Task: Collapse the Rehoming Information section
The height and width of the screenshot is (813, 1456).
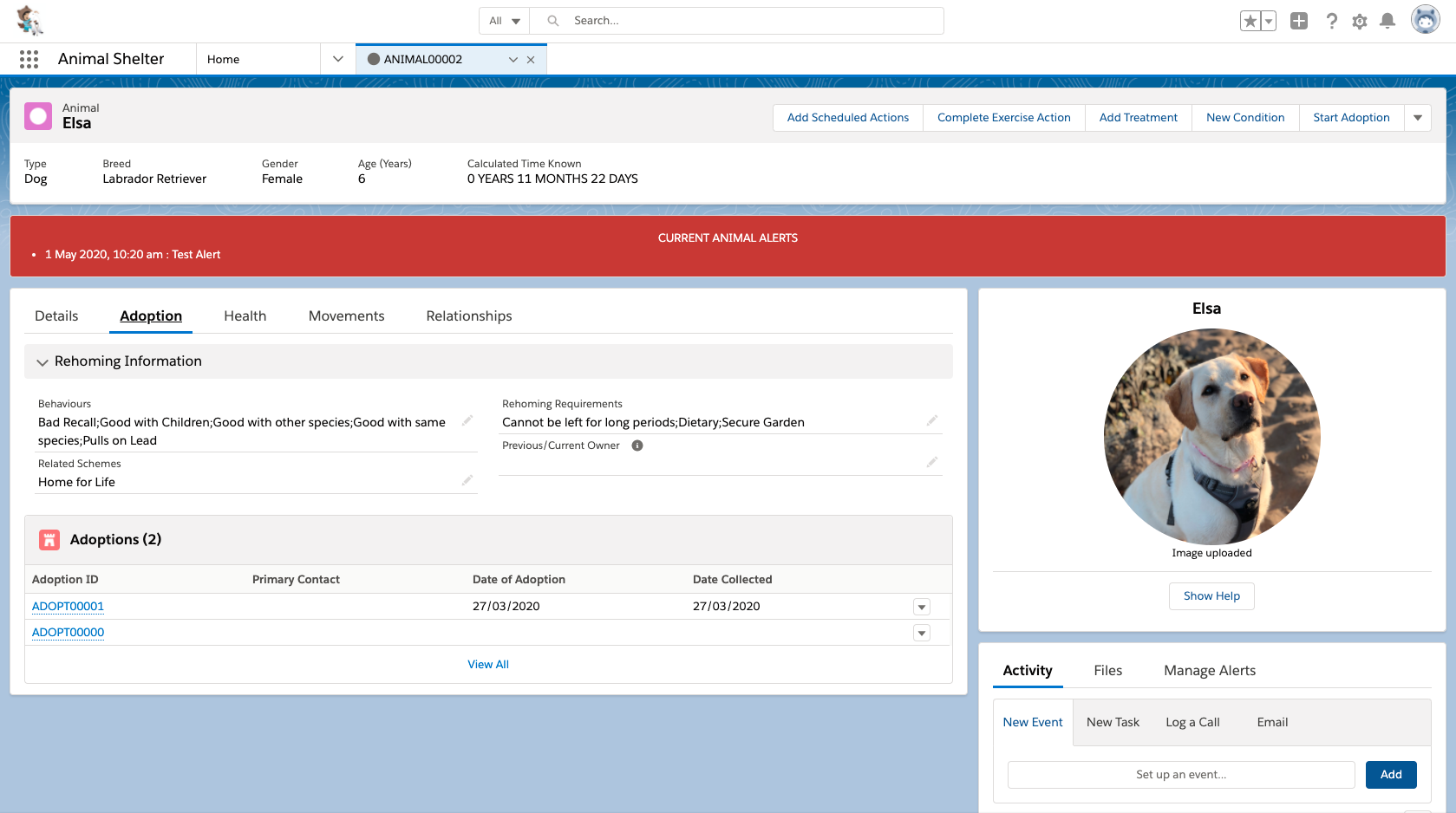Action: (42, 361)
